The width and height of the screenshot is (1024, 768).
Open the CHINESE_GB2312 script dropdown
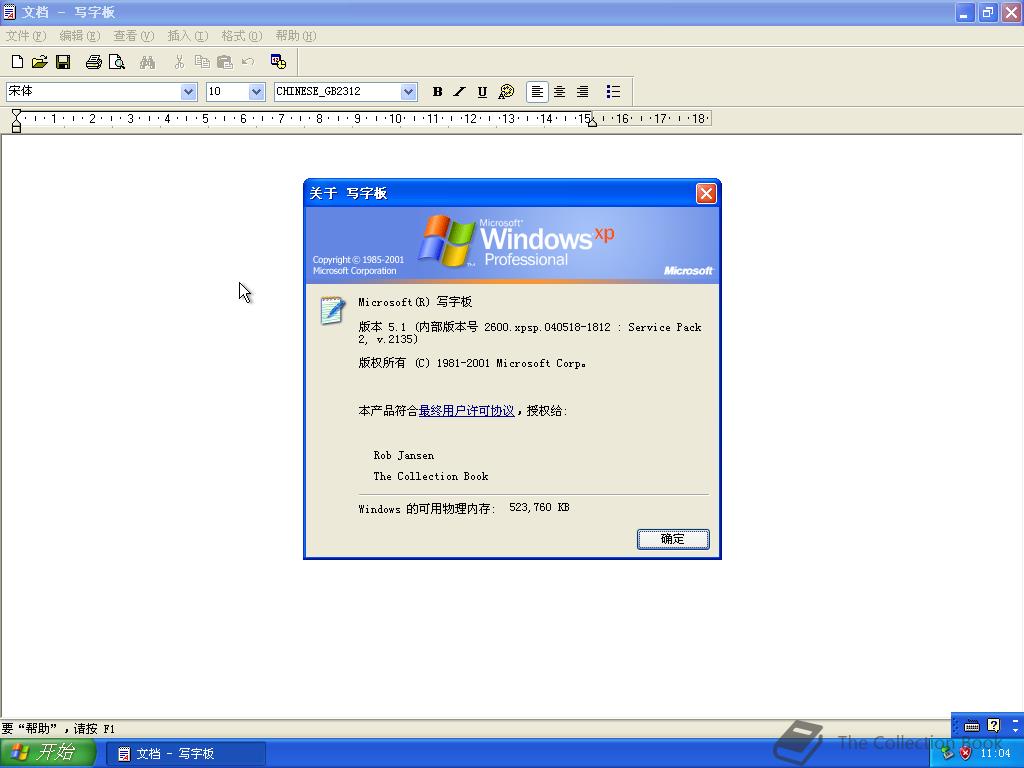click(408, 91)
